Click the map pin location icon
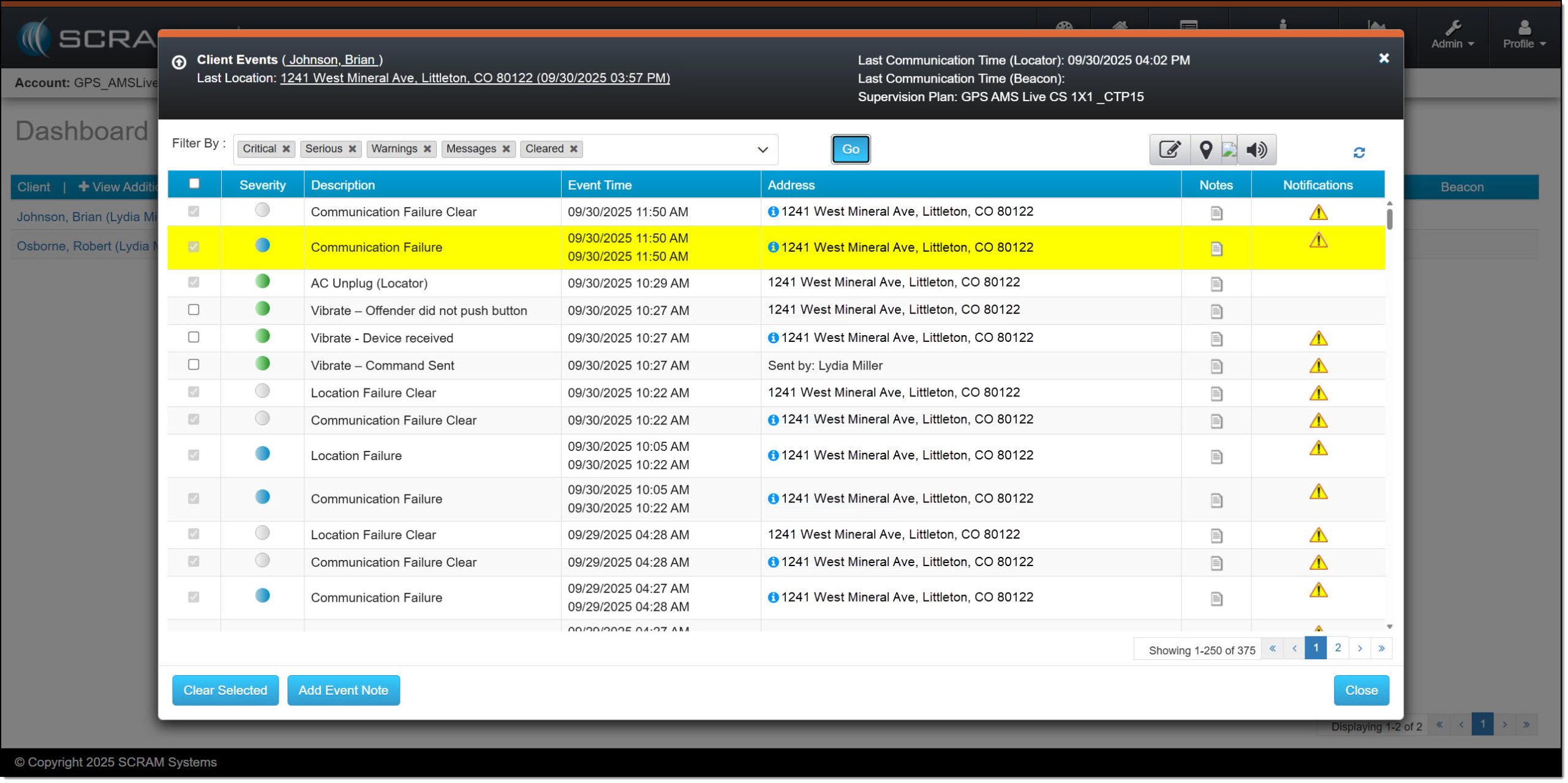This screenshot has height=783, width=1568. (1205, 149)
